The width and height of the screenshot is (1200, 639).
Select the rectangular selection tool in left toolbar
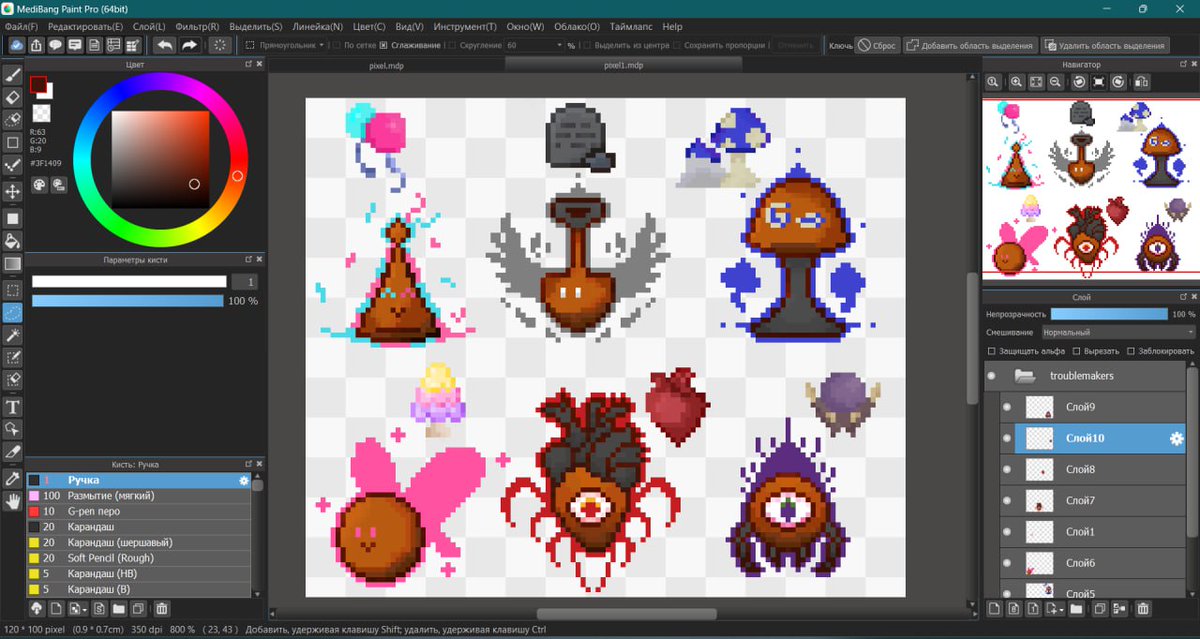tap(13, 290)
